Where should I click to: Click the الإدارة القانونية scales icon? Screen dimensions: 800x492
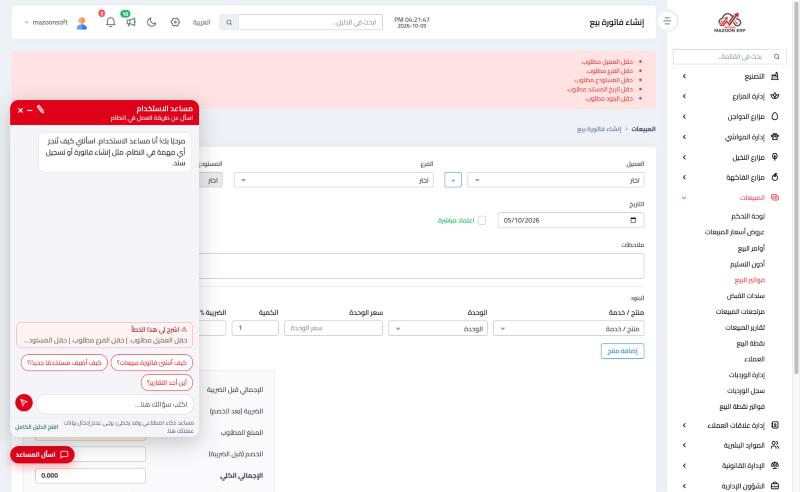pos(774,465)
